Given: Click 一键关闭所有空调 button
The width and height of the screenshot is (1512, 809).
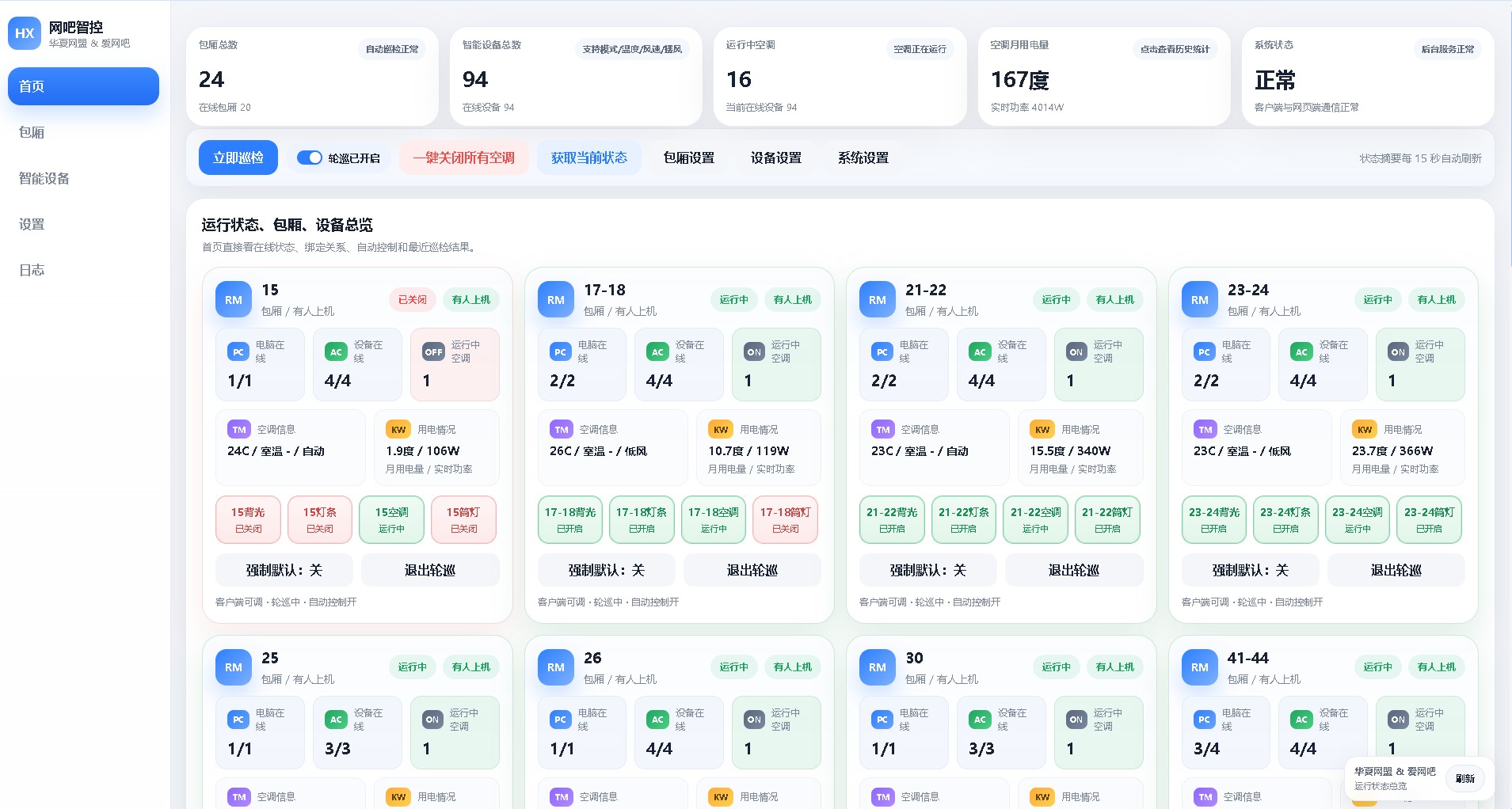Looking at the screenshot, I should (463, 158).
